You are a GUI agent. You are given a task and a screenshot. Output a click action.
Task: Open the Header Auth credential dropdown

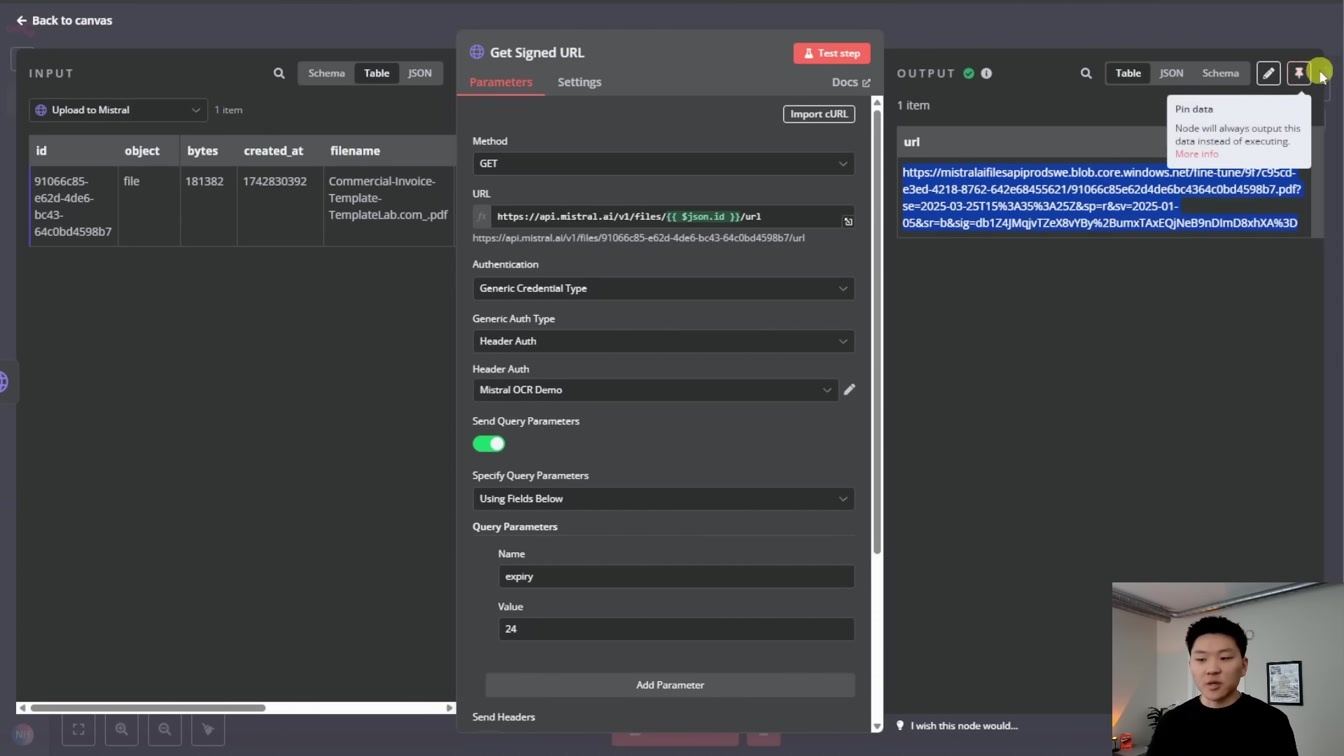tap(655, 390)
